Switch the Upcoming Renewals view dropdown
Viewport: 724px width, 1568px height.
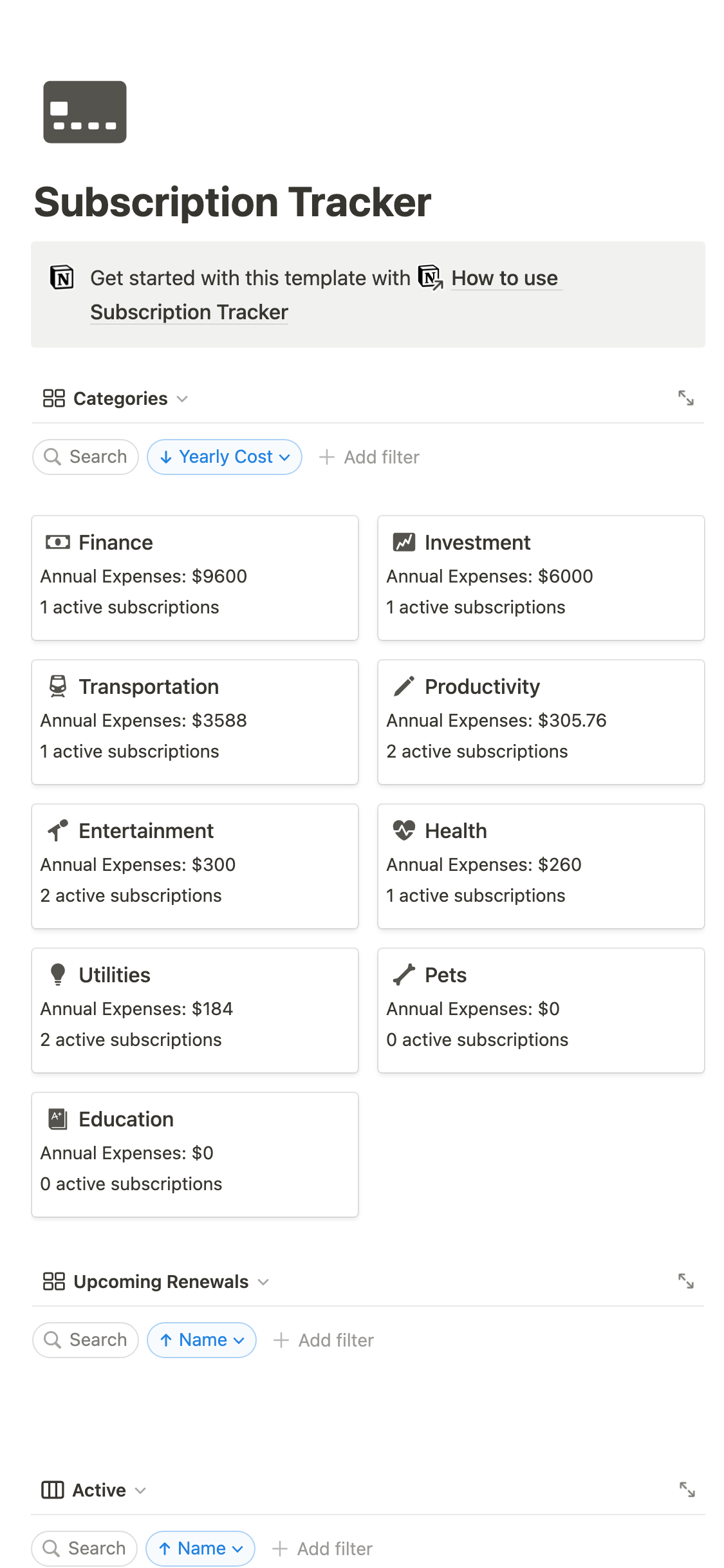156,1282
